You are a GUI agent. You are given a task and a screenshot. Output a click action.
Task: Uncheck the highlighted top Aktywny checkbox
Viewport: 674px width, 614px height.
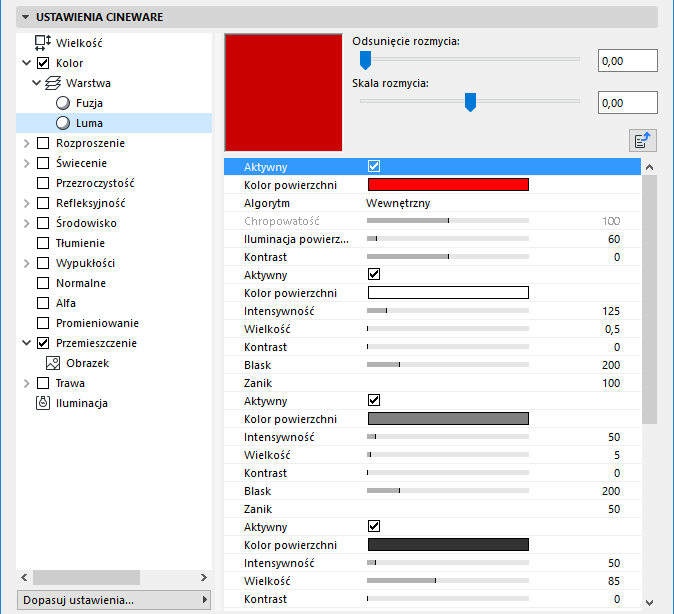pyautogui.click(x=374, y=166)
